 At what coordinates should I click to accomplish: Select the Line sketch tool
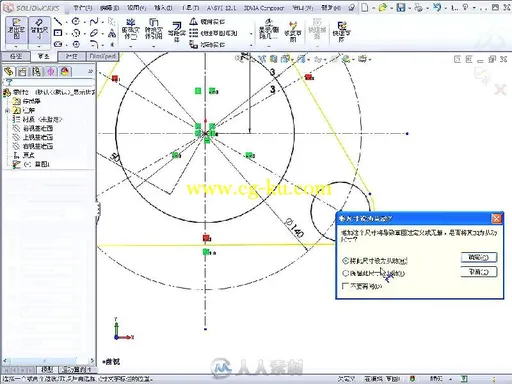coord(58,22)
